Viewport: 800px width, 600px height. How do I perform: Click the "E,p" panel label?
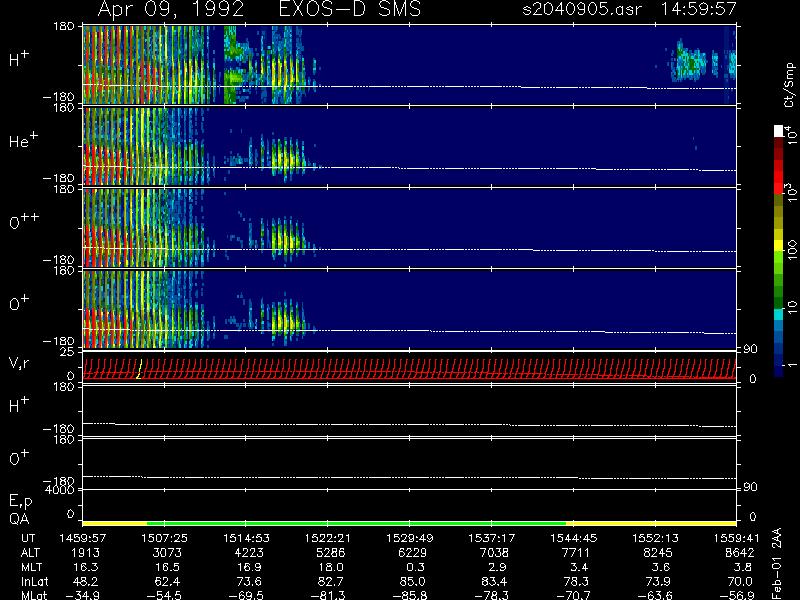pos(20,502)
